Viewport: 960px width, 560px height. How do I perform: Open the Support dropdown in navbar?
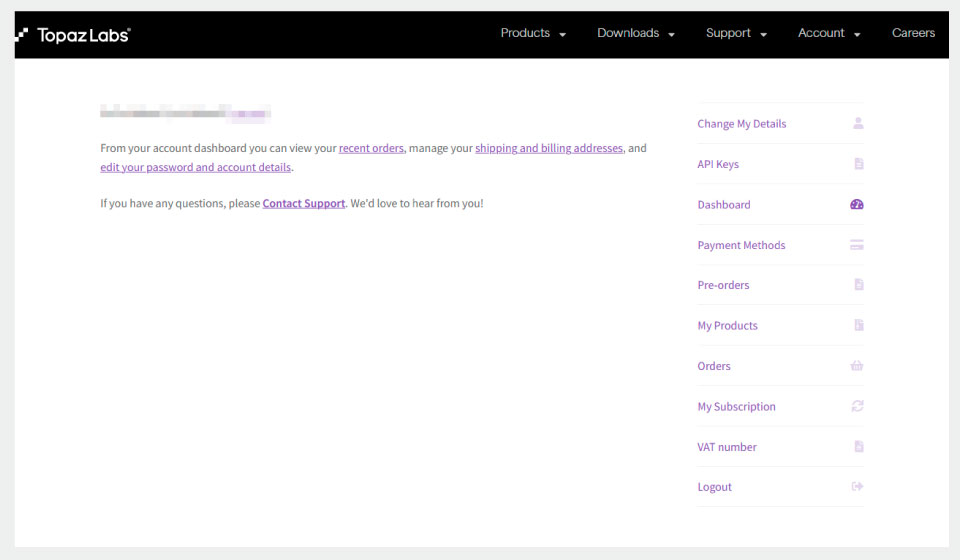(736, 33)
